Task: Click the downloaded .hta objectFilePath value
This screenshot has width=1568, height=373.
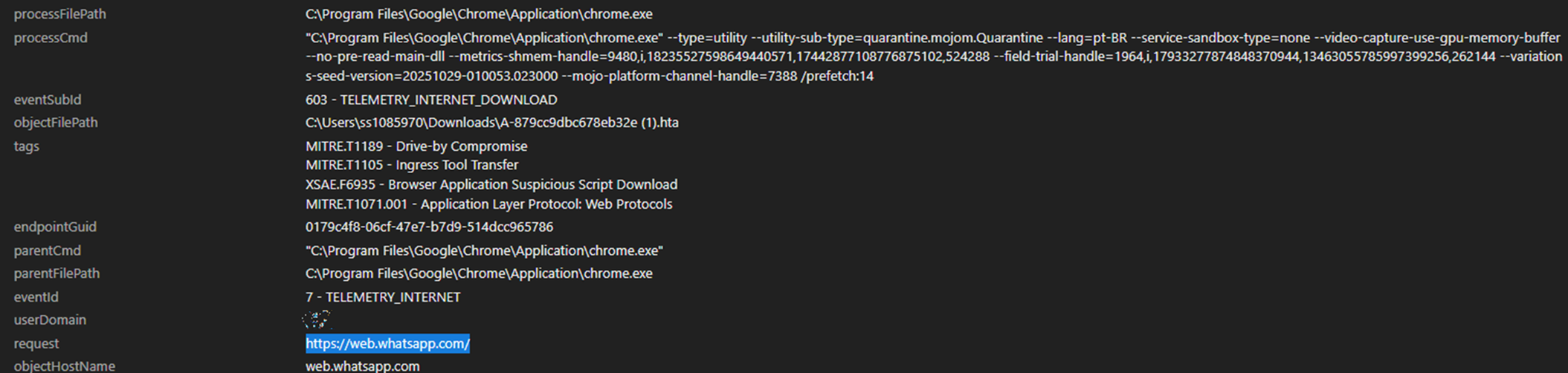Action: pos(491,123)
